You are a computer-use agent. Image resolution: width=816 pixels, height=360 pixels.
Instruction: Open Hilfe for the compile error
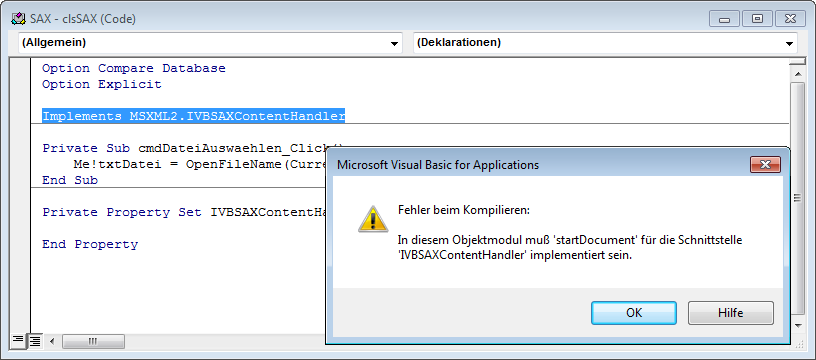click(x=731, y=313)
